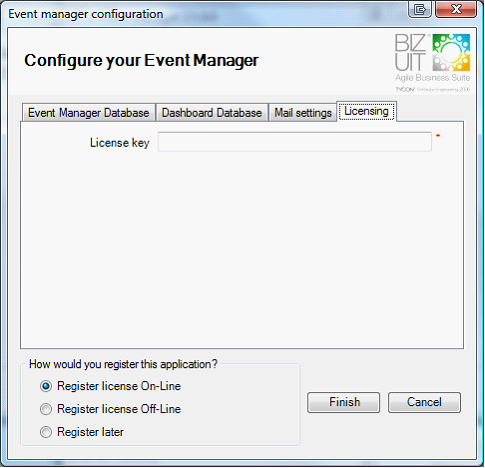485x468 pixels.
Task: Click the Agile Business Suite caption
Action: [432, 78]
